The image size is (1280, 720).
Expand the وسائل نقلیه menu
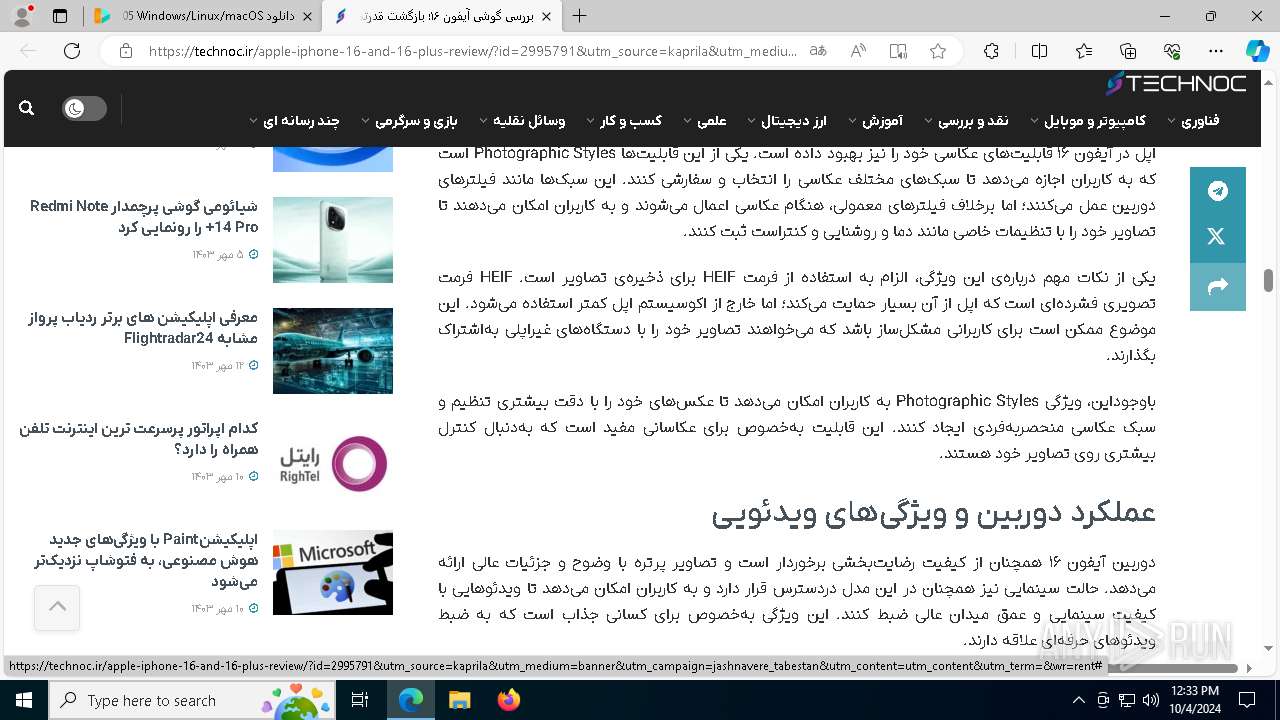(522, 121)
